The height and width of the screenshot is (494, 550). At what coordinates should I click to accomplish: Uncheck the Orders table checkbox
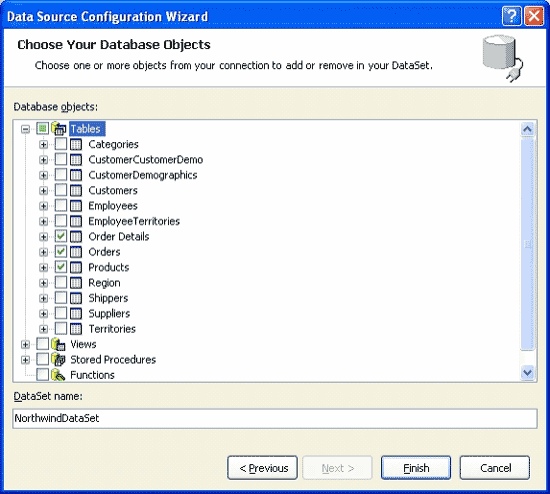61,252
